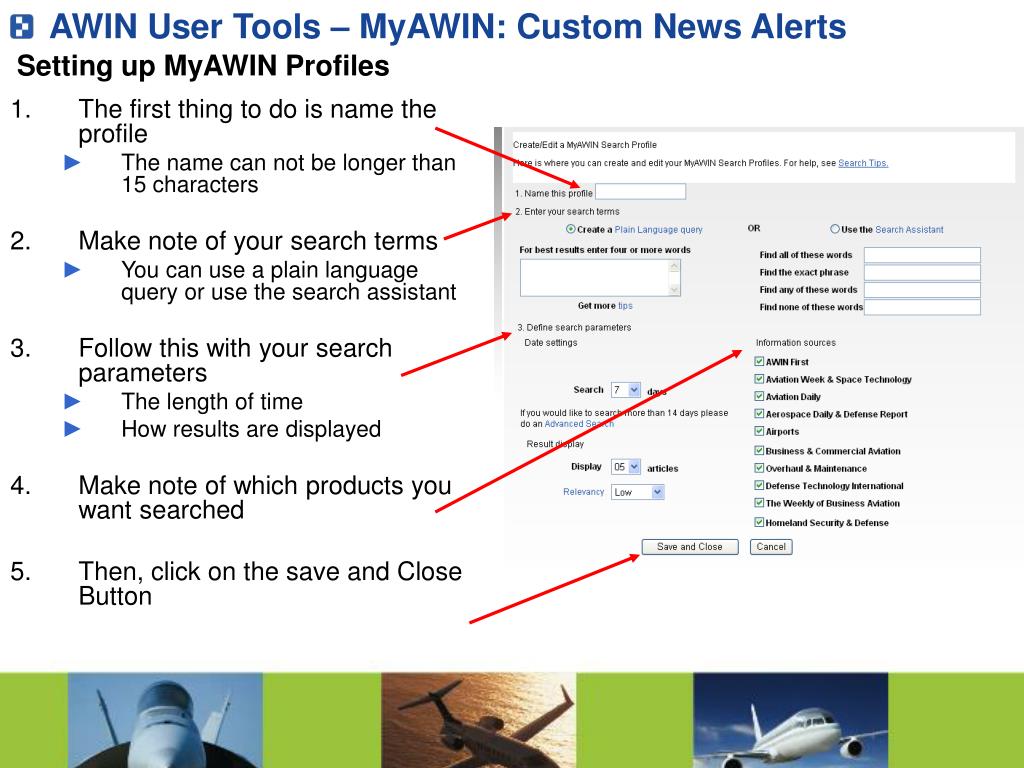Open the Search days dropdown
The image size is (1024, 768).
point(626,390)
